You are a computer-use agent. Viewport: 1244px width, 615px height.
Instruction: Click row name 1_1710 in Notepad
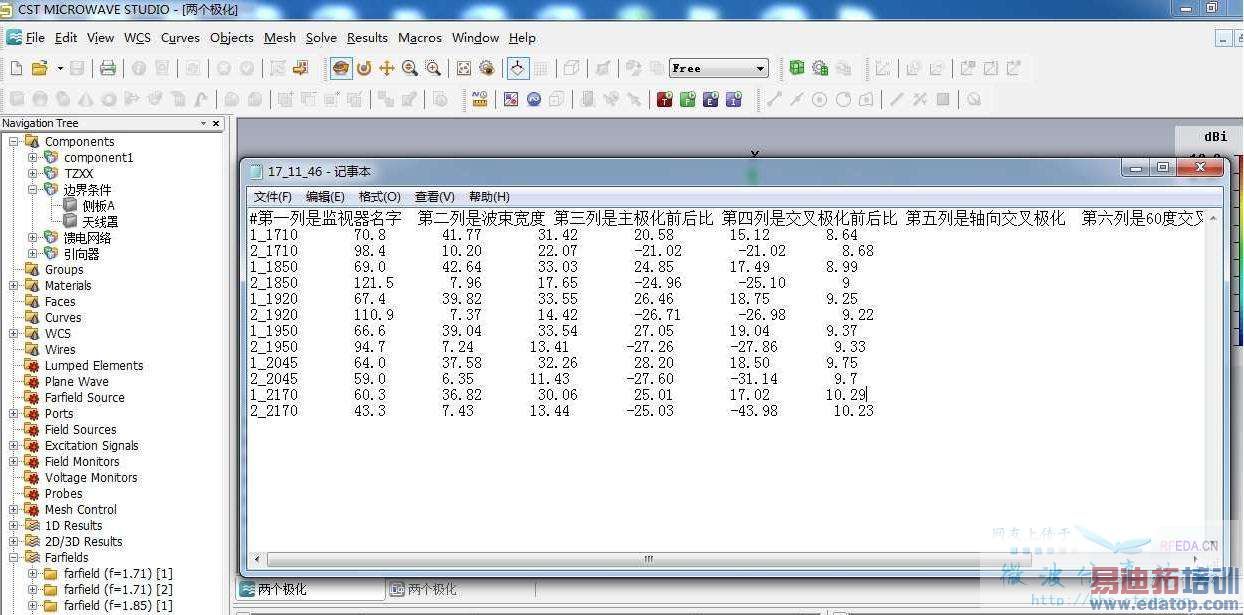[274, 235]
